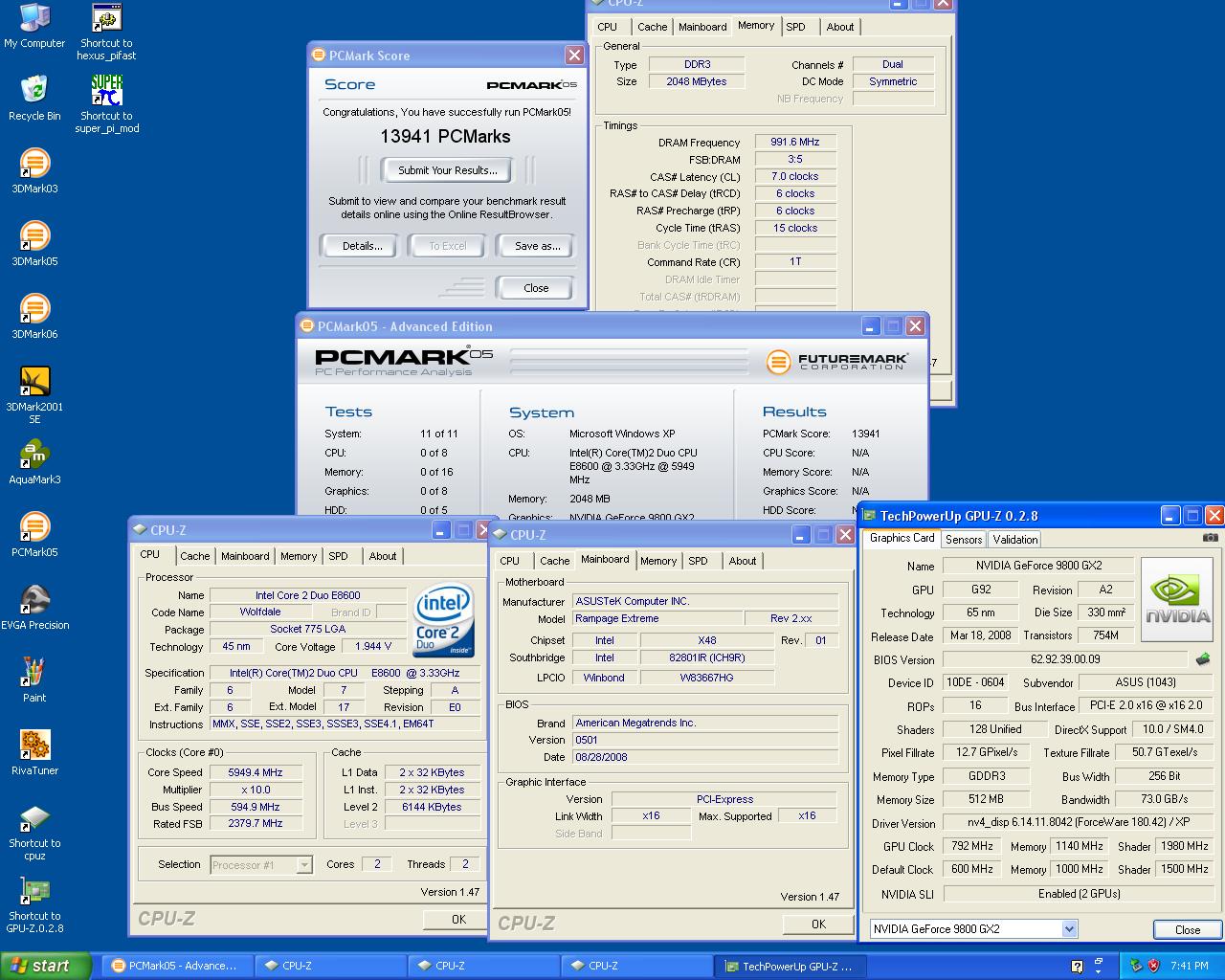Switch to Sensors tab in GPU-Z
1225x980 pixels.
tap(964, 540)
